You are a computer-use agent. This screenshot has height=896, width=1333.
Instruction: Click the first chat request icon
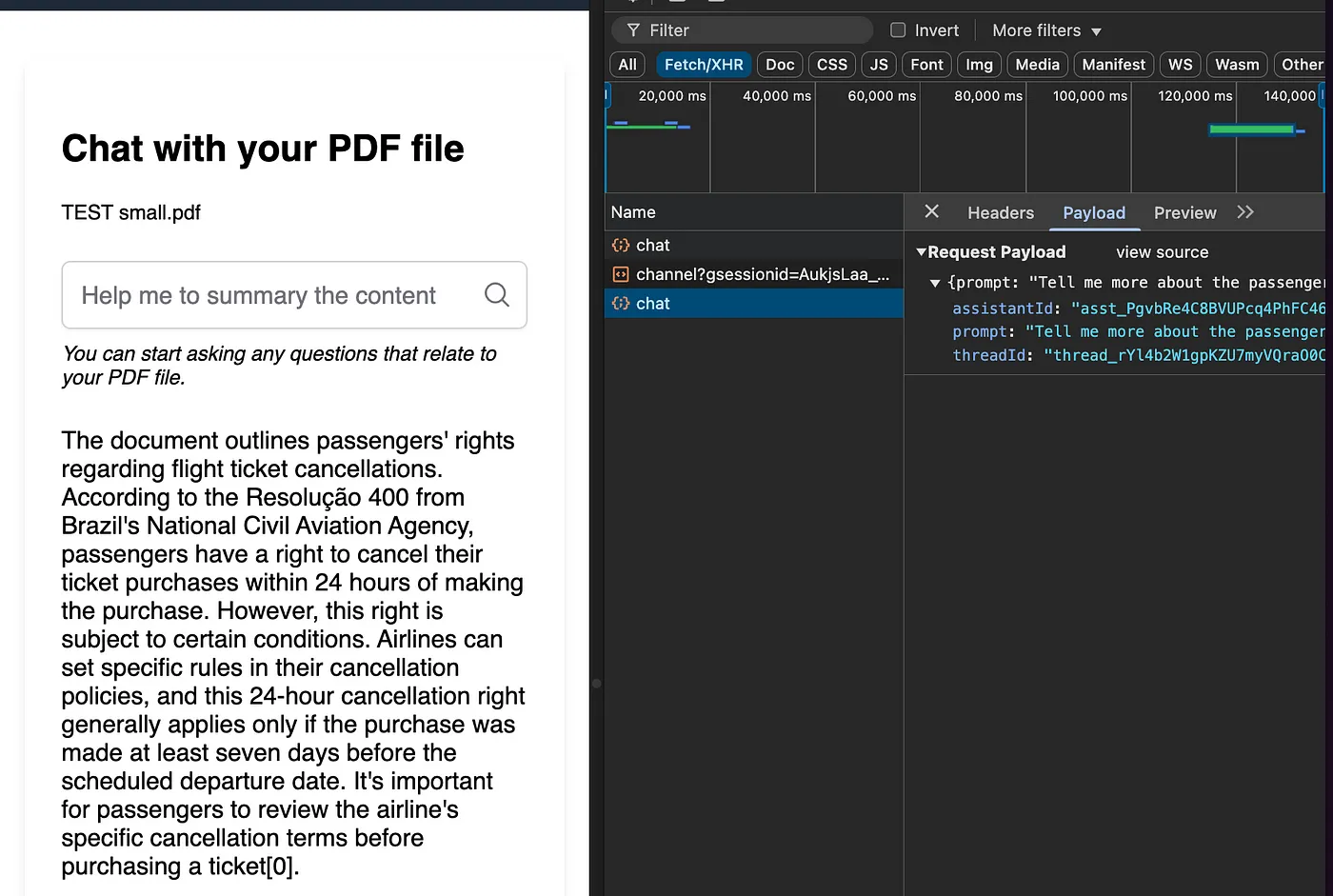point(621,246)
